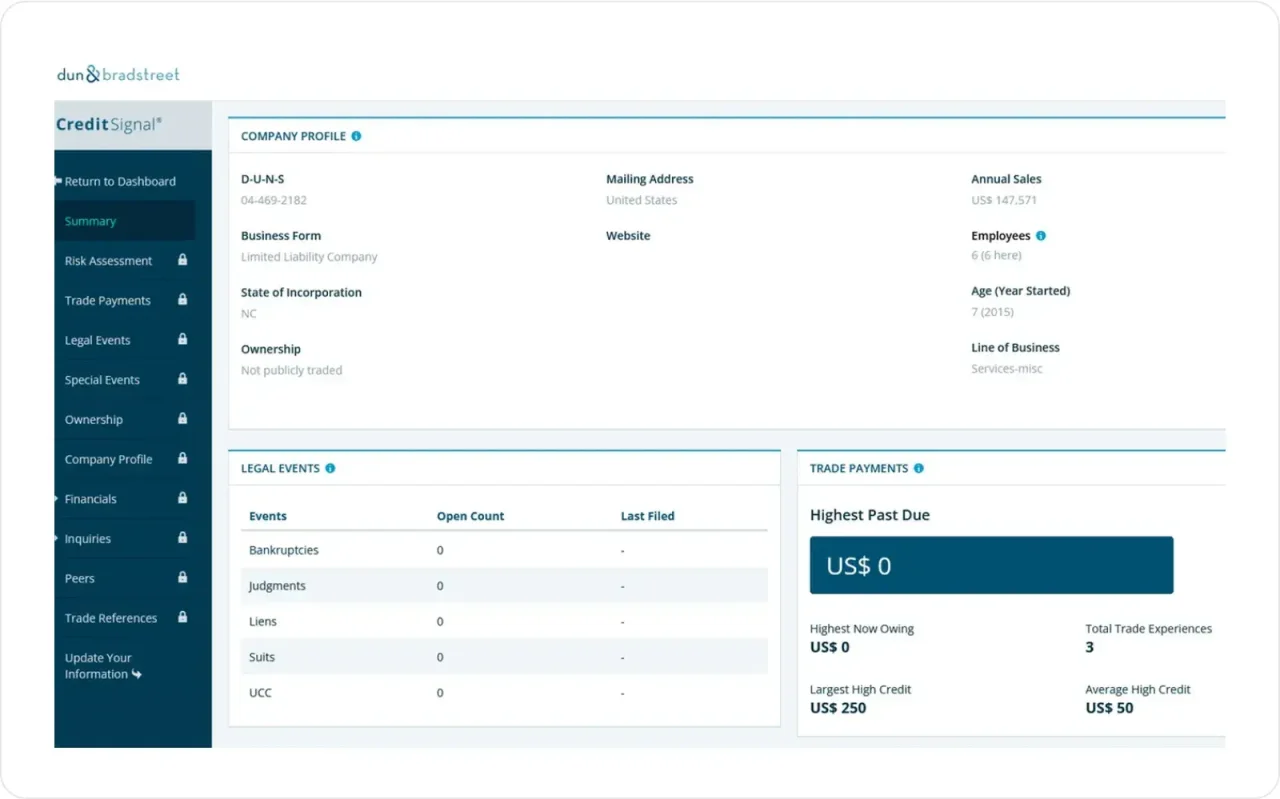Click the Company Profile info icon
Viewport: 1280px width, 799px height.
pyautogui.click(x=356, y=136)
